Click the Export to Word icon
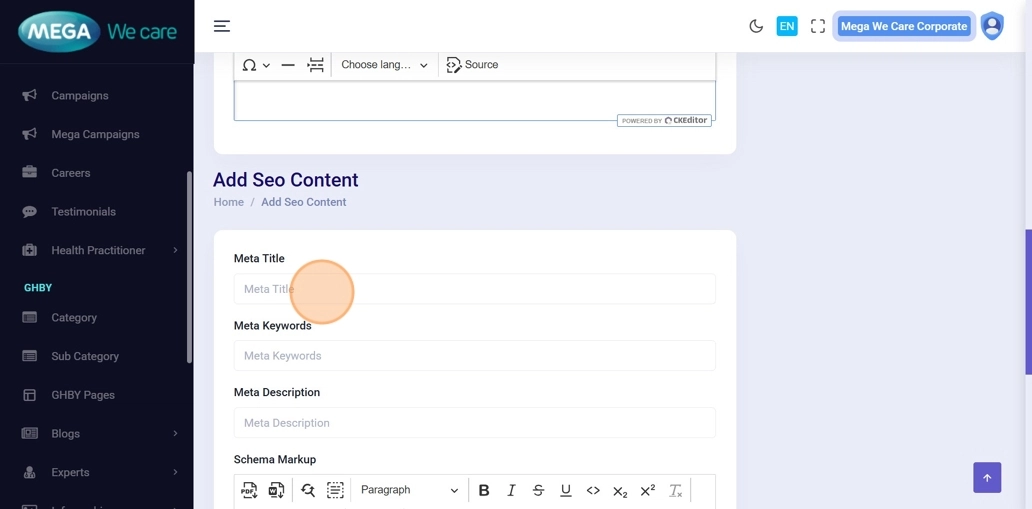Image resolution: width=1032 pixels, height=509 pixels. tap(276, 490)
